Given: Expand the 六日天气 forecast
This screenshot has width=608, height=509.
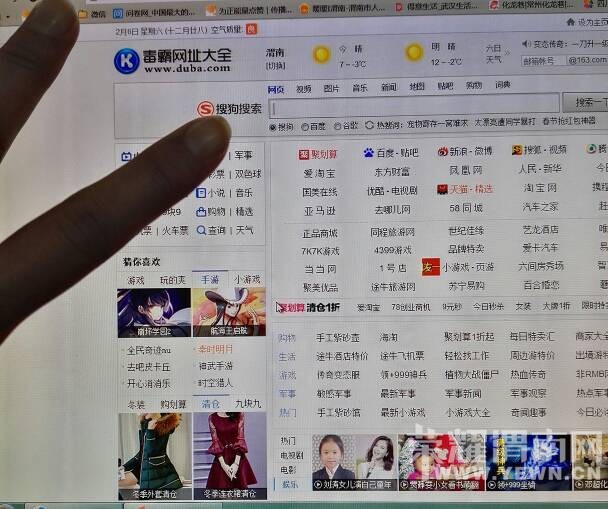Looking at the screenshot, I should [497, 53].
